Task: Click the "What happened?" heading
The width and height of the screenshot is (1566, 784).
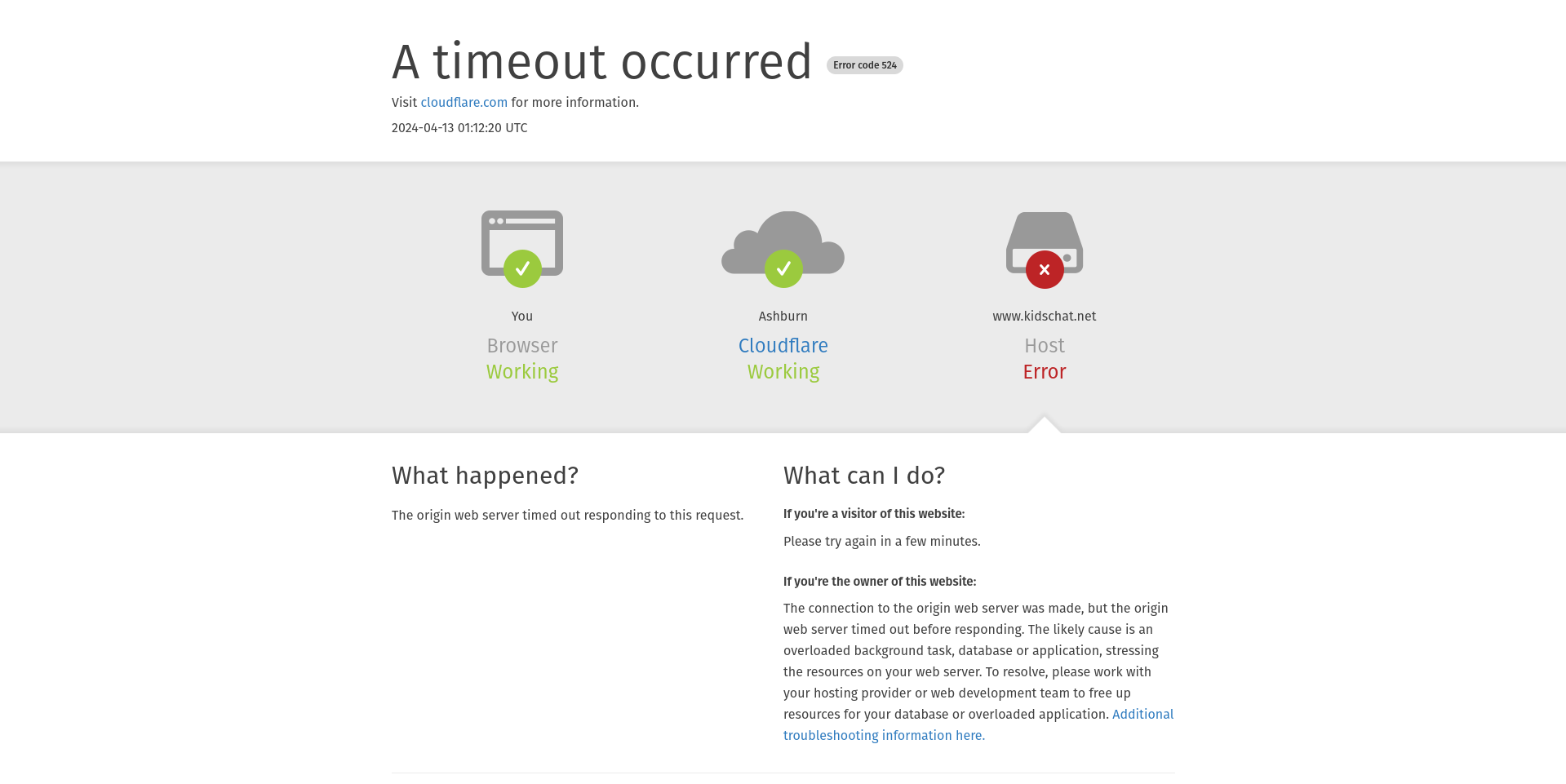Action: click(x=485, y=476)
